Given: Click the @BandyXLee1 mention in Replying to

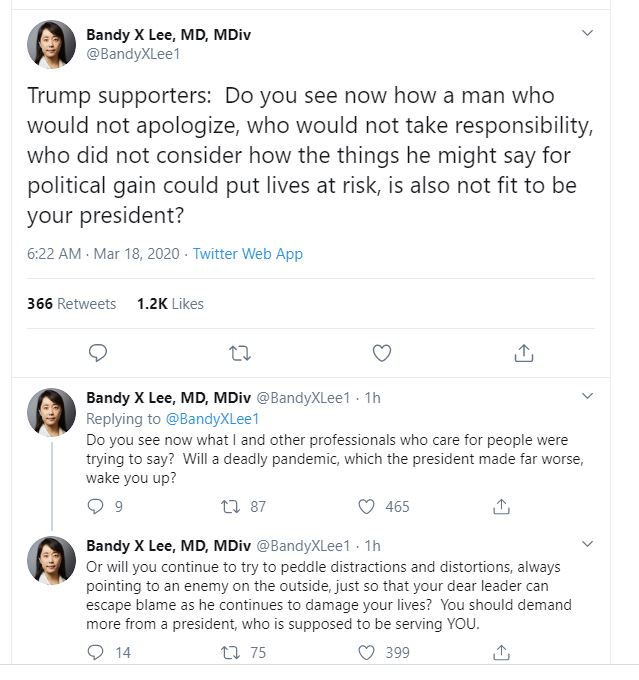Looking at the screenshot, I should point(212,419).
